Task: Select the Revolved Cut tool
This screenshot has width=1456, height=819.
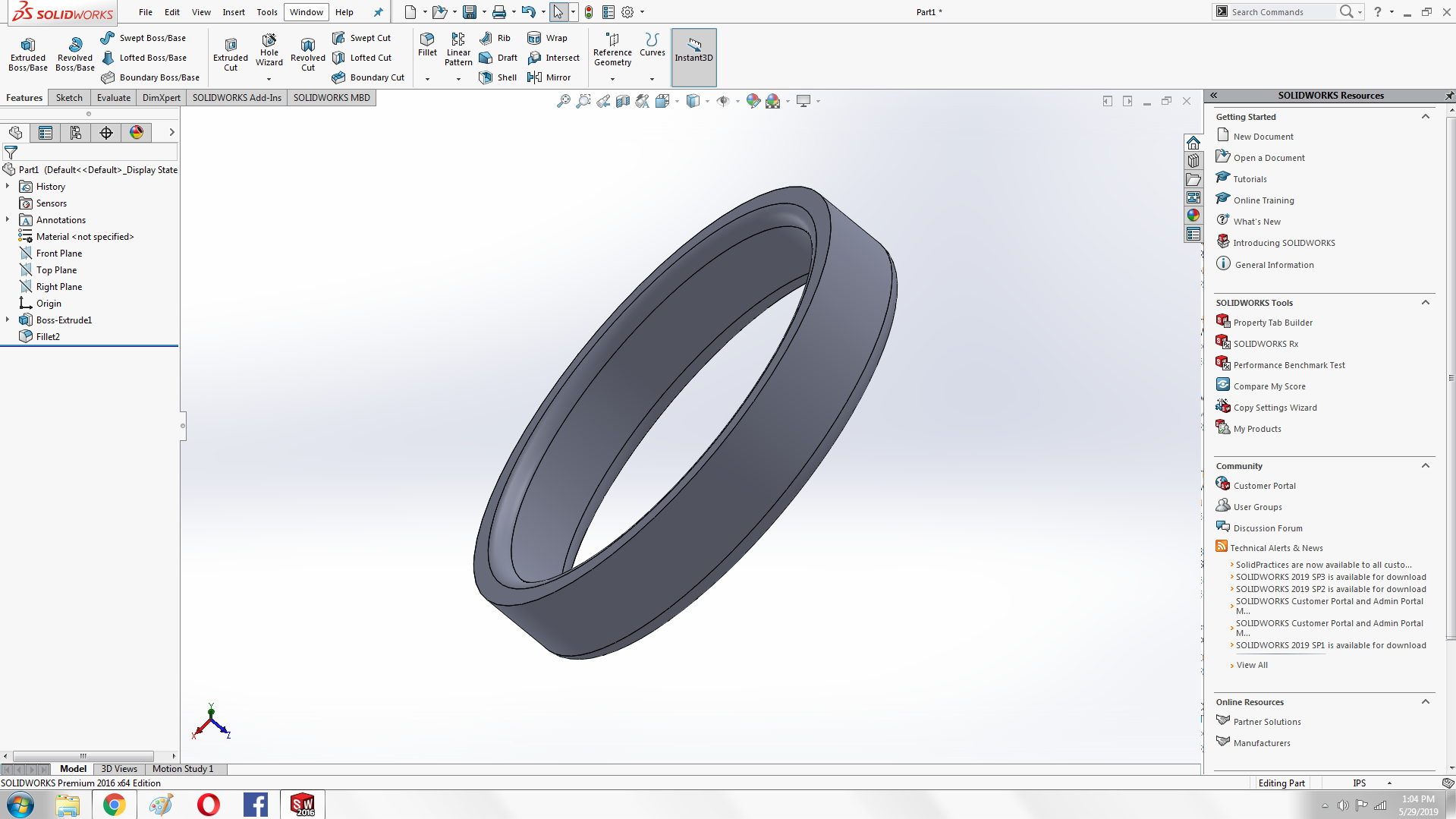Action: (x=308, y=54)
